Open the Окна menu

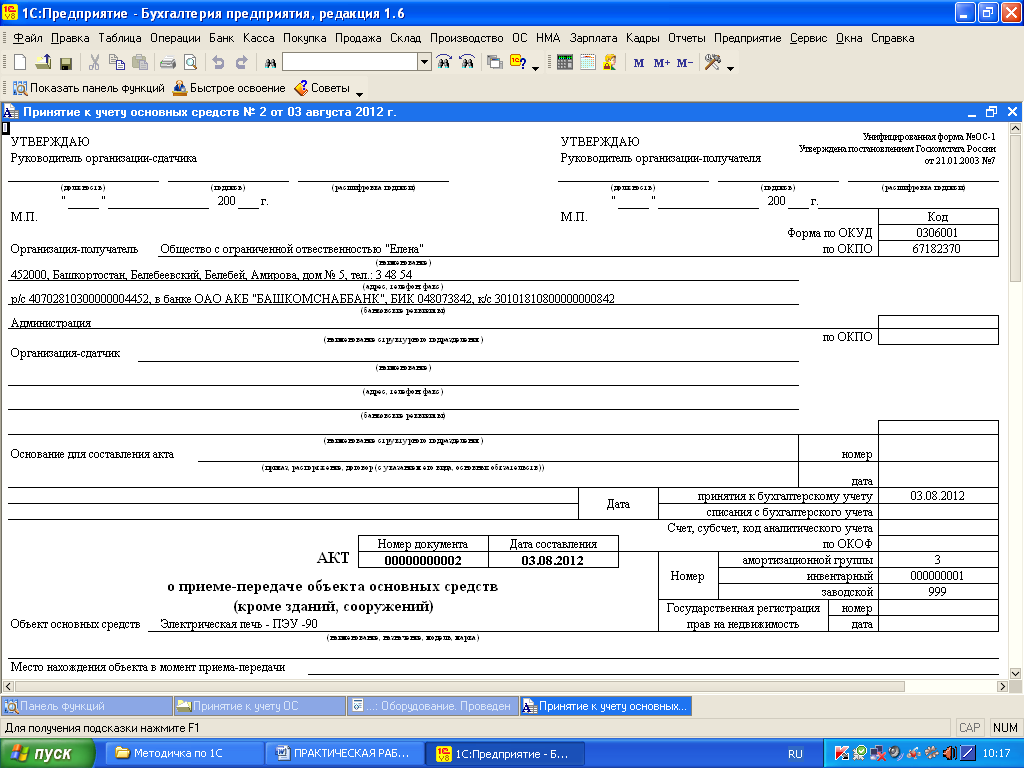[849, 38]
